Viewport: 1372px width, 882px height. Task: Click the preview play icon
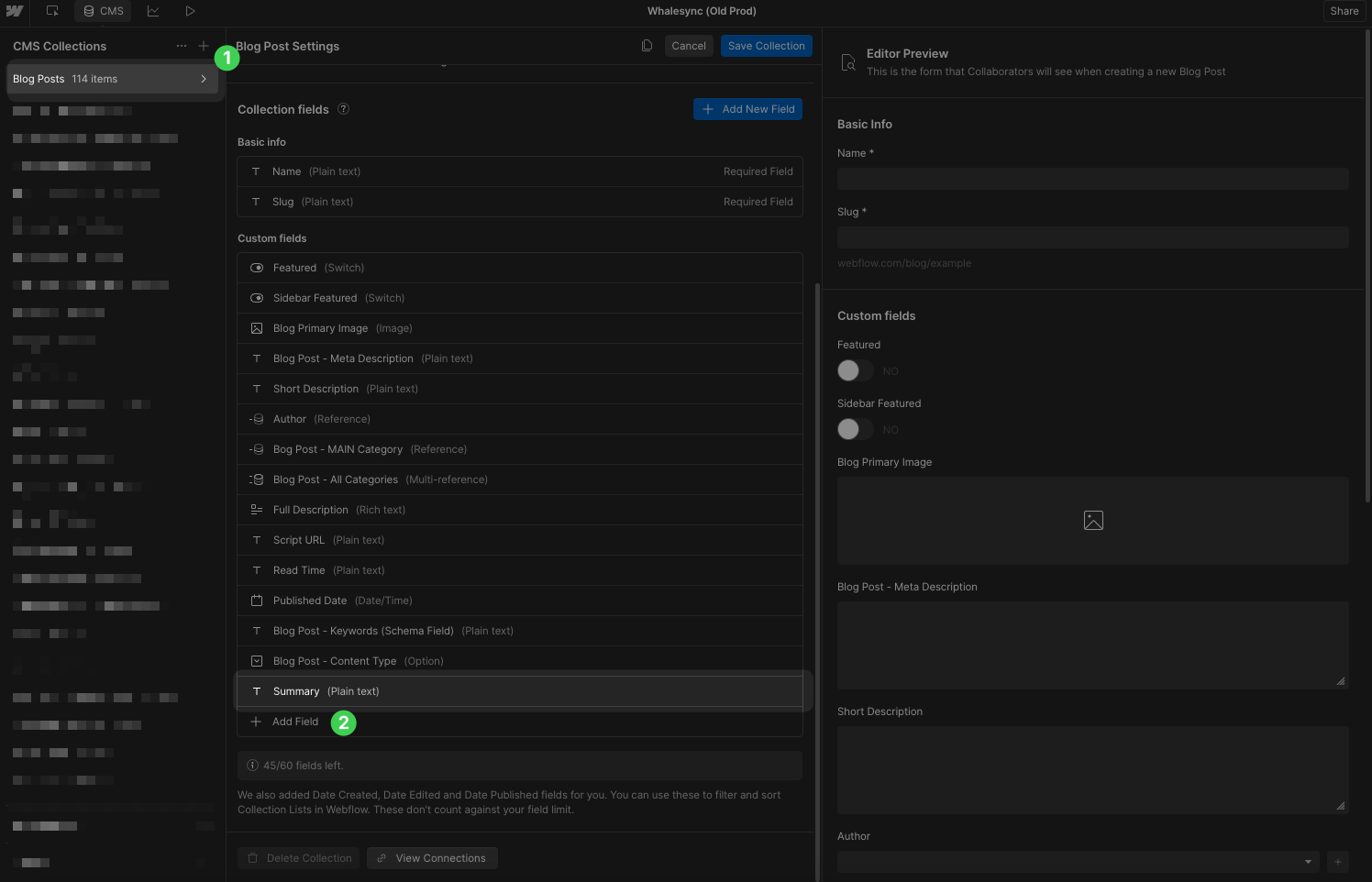pos(190,11)
